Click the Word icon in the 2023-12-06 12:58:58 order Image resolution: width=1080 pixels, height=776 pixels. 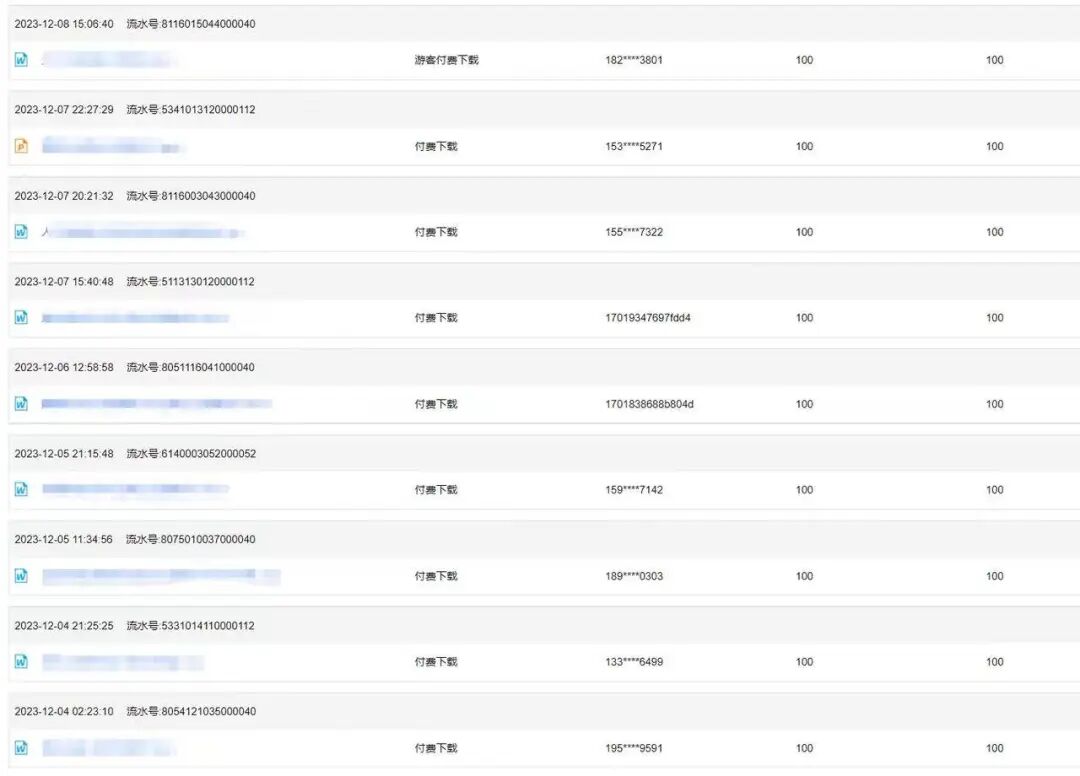21,403
